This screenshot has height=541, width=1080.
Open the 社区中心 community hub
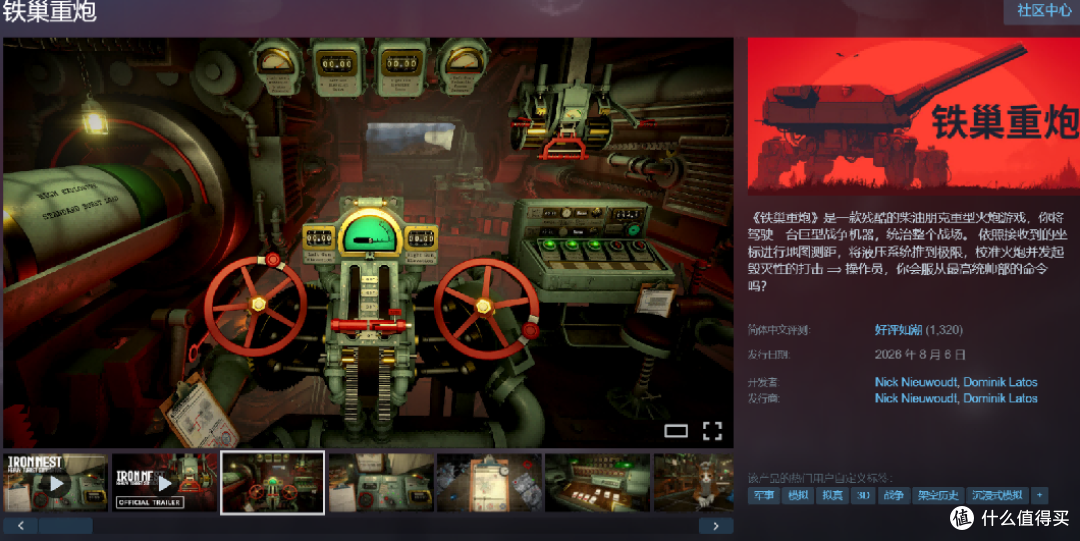(x=1044, y=10)
